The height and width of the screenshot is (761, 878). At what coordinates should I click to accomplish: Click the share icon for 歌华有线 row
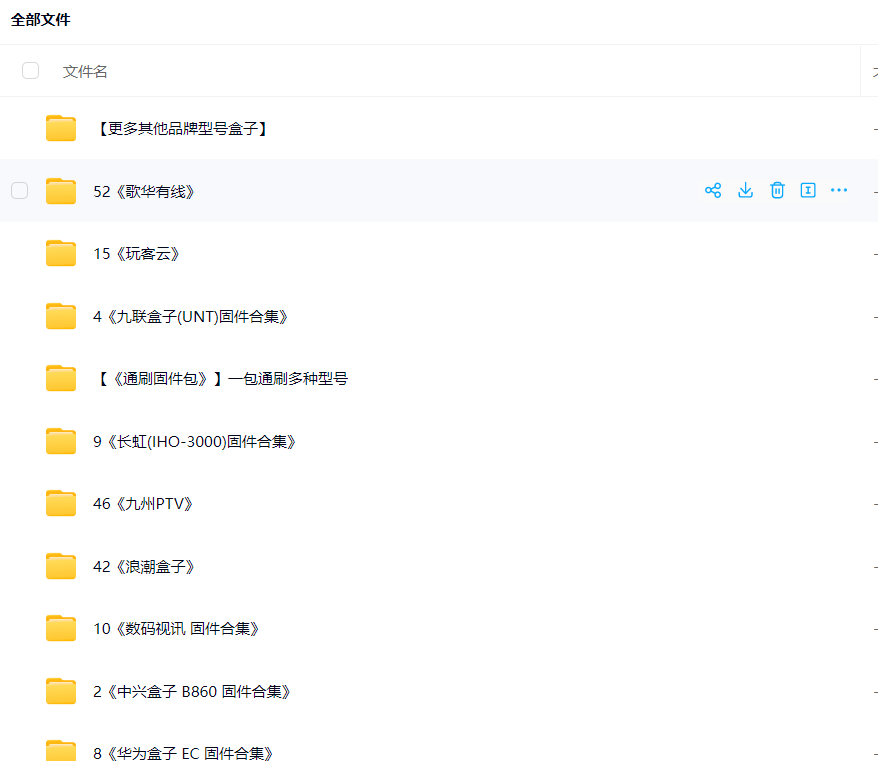pos(713,190)
